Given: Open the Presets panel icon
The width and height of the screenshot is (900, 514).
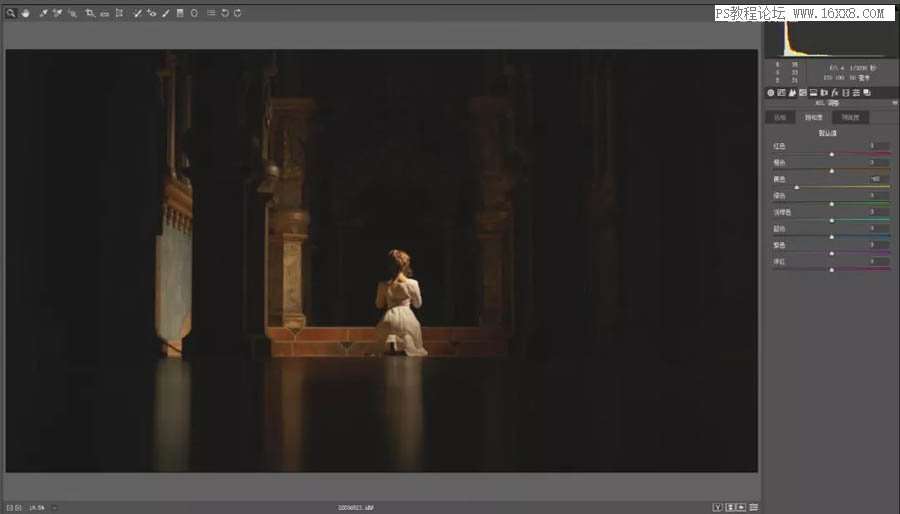Looking at the screenshot, I should [856, 92].
